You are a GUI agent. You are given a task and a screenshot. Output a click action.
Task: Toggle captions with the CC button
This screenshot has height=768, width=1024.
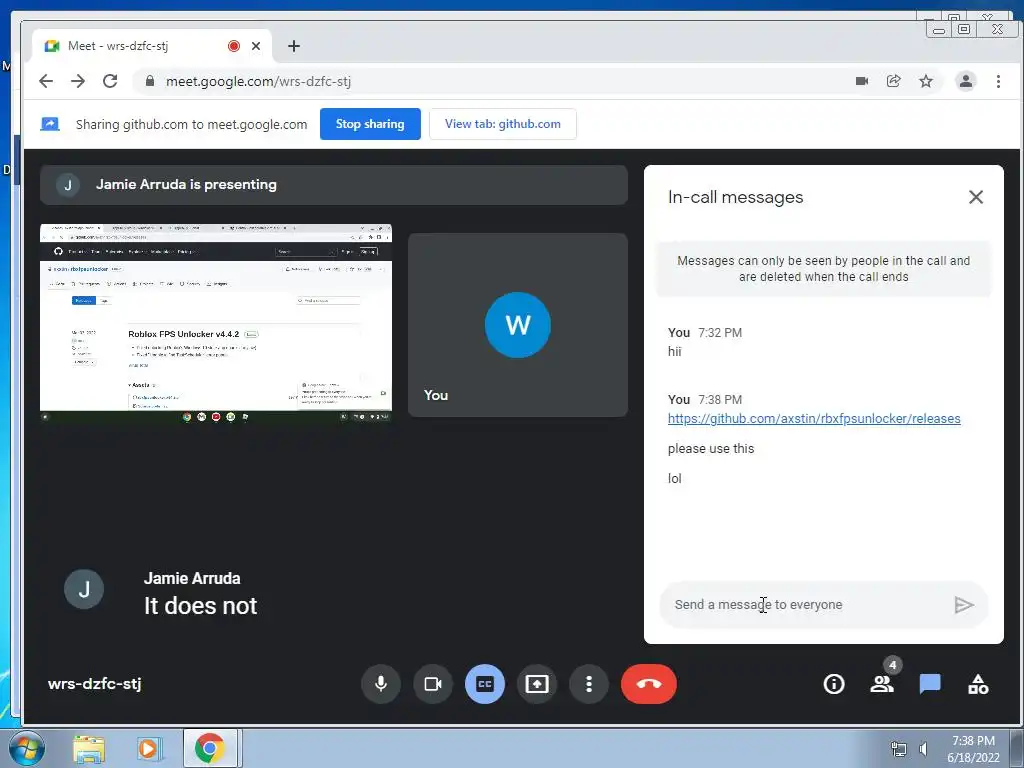point(485,684)
